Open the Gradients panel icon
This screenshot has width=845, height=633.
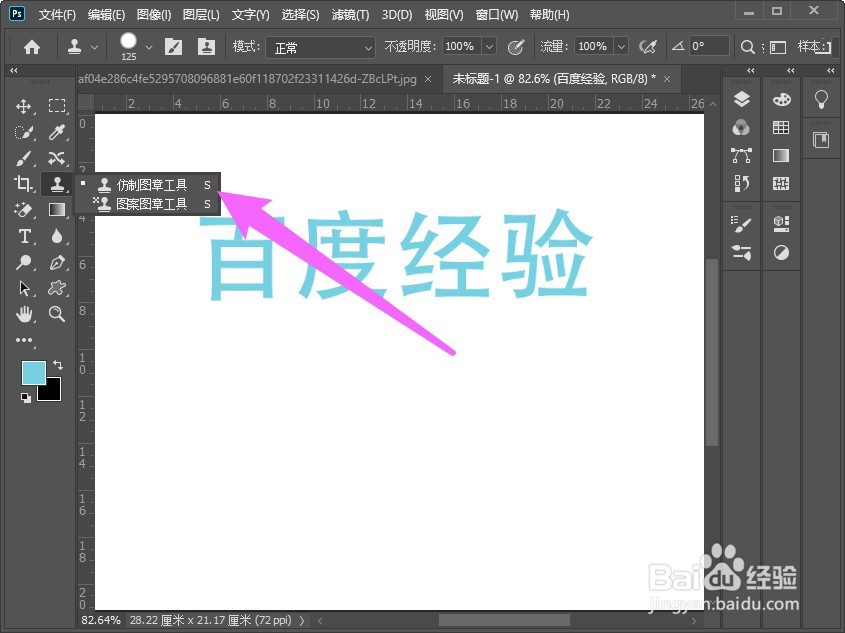click(781, 156)
